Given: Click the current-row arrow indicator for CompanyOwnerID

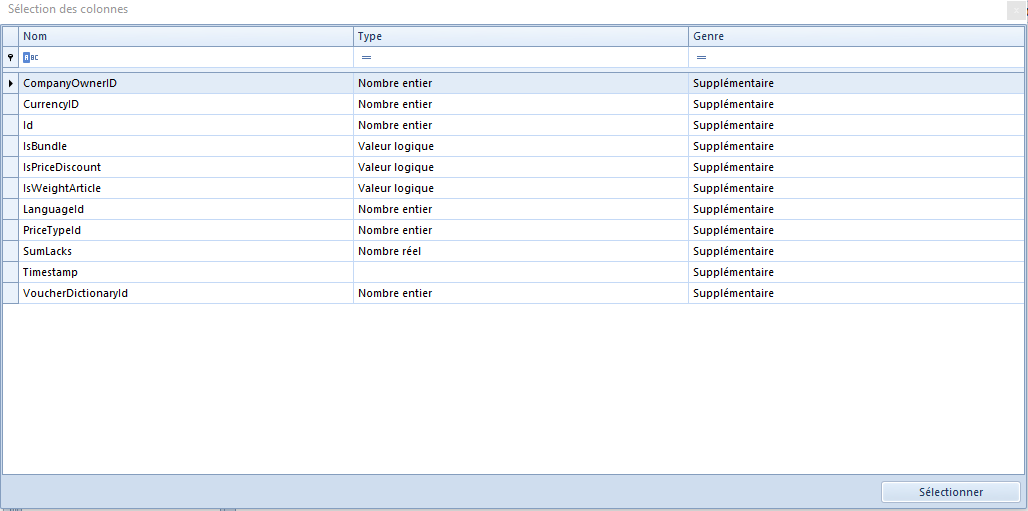Looking at the screenshot, I should point(10,84).
